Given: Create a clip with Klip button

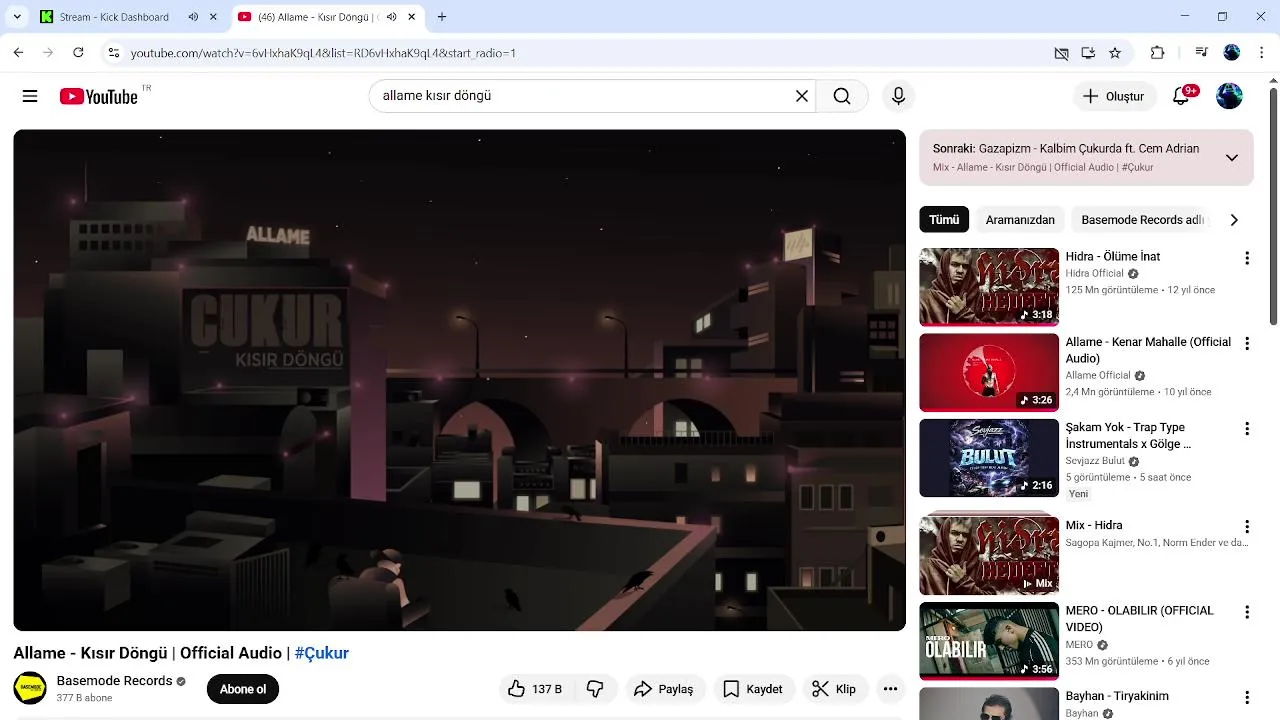Looking at the screenshot, I should pyautogui.click(x=834, y=689).
